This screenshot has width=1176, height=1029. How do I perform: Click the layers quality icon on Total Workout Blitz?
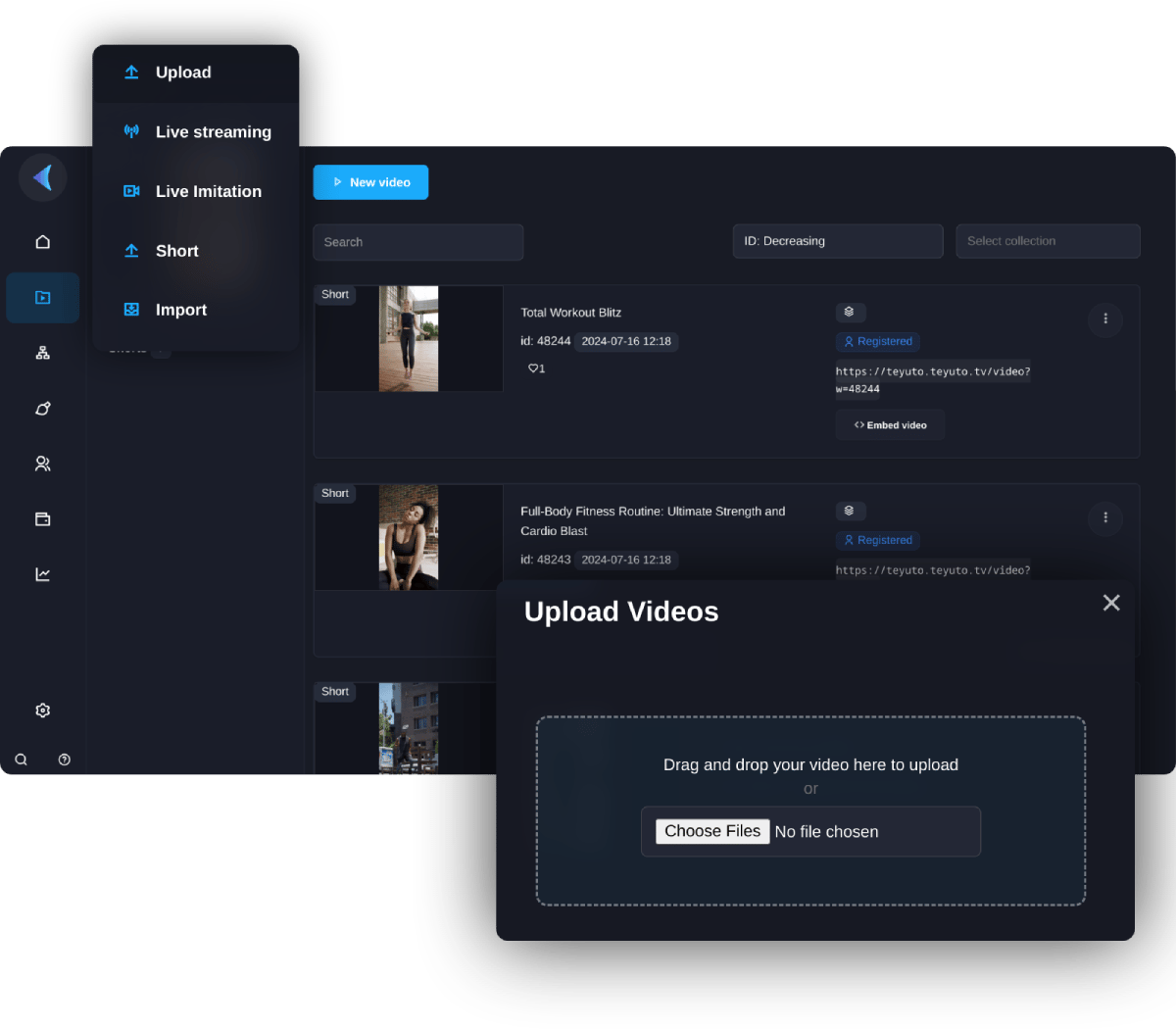pos(851,312)
